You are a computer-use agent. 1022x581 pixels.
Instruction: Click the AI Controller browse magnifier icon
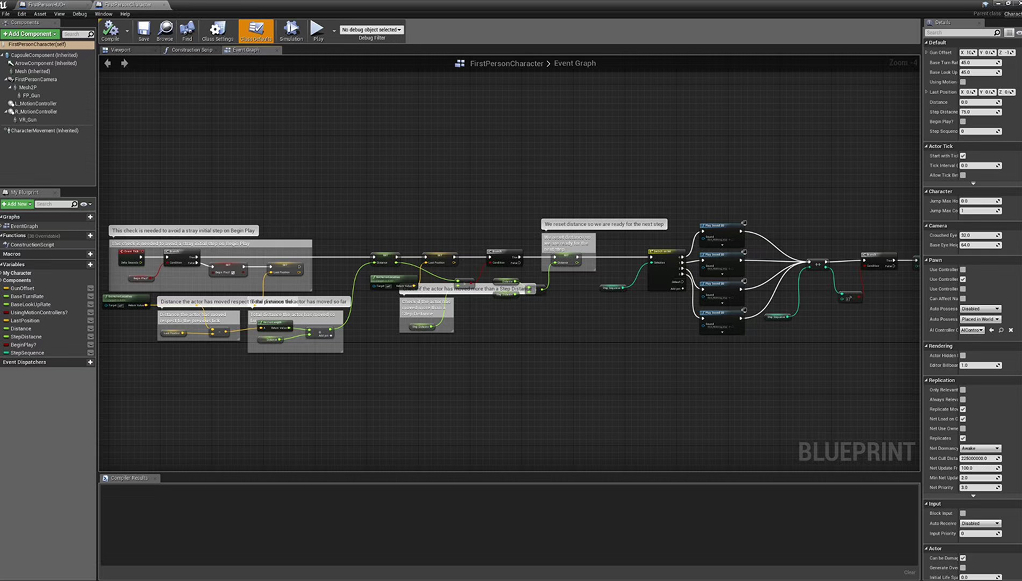pyautogui.click(x=1001, y=330)
